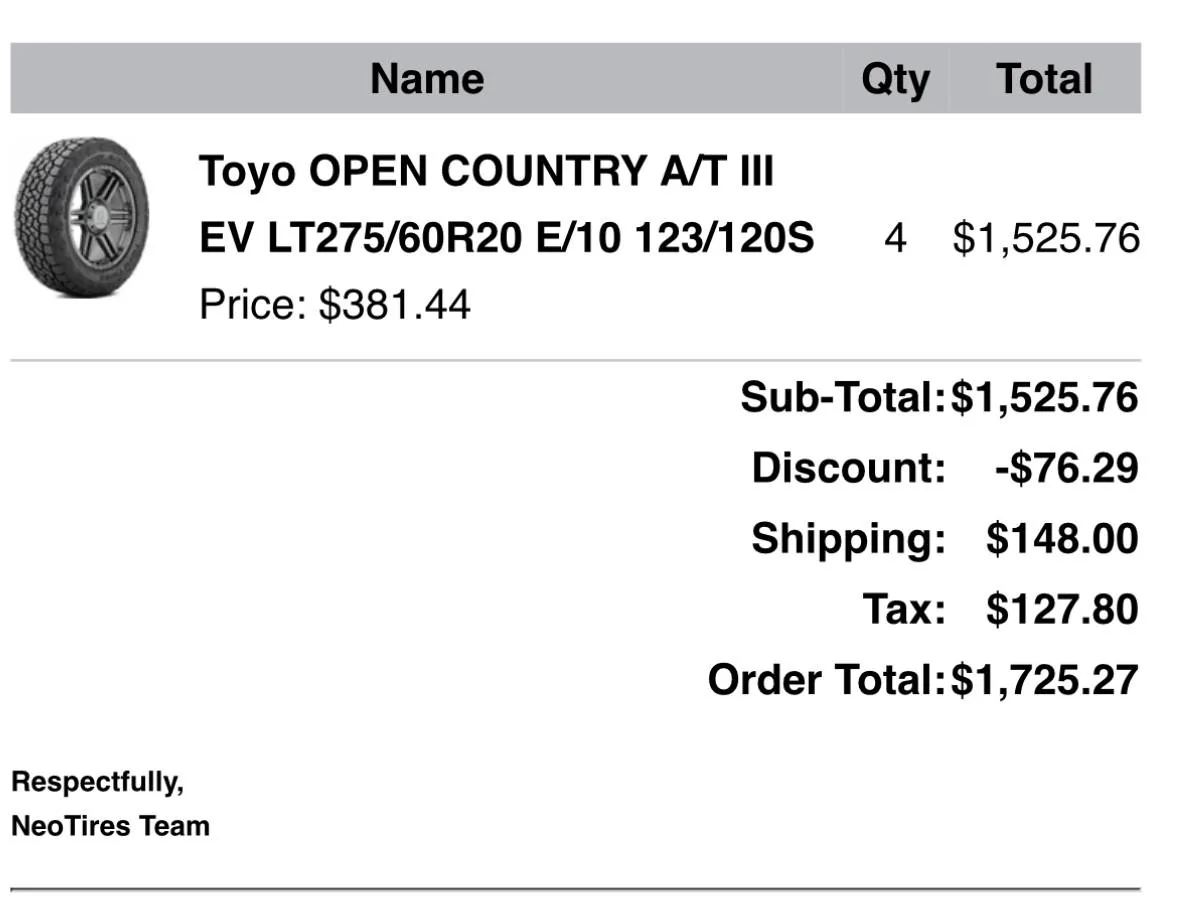Open the Toyo OPEN COUNTRY A/T III product title
The width and height of the screenshot is (1179, 905).
486,171
